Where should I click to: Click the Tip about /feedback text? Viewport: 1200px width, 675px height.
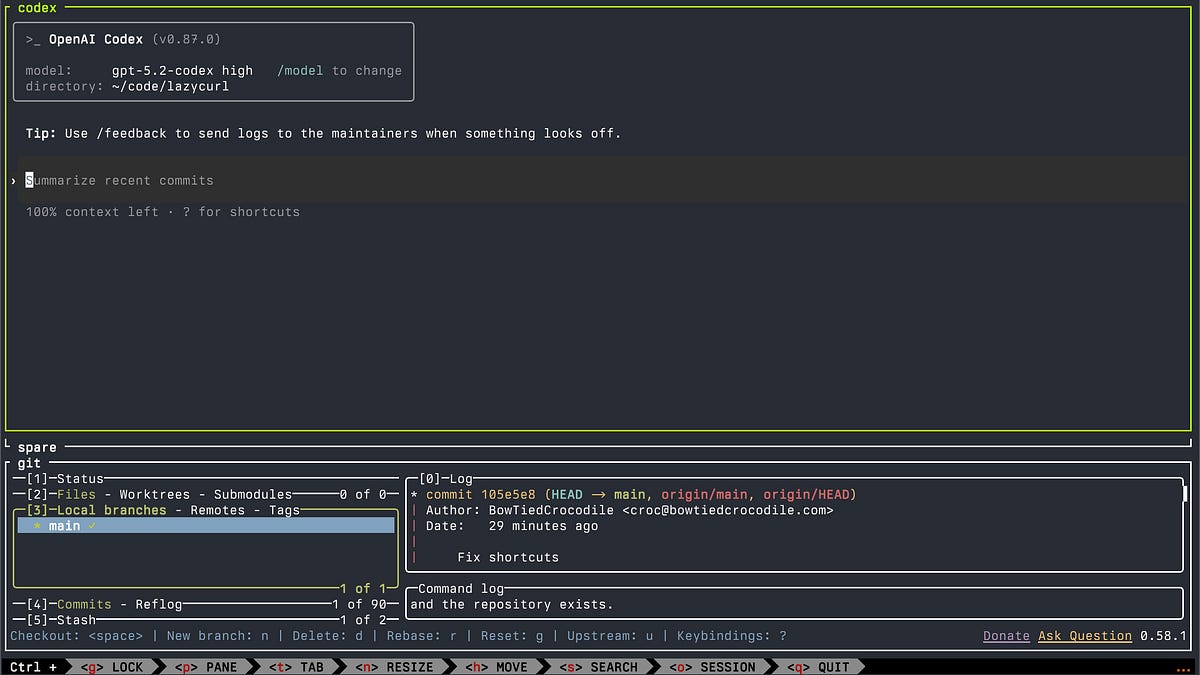click(x=323, y=133)
